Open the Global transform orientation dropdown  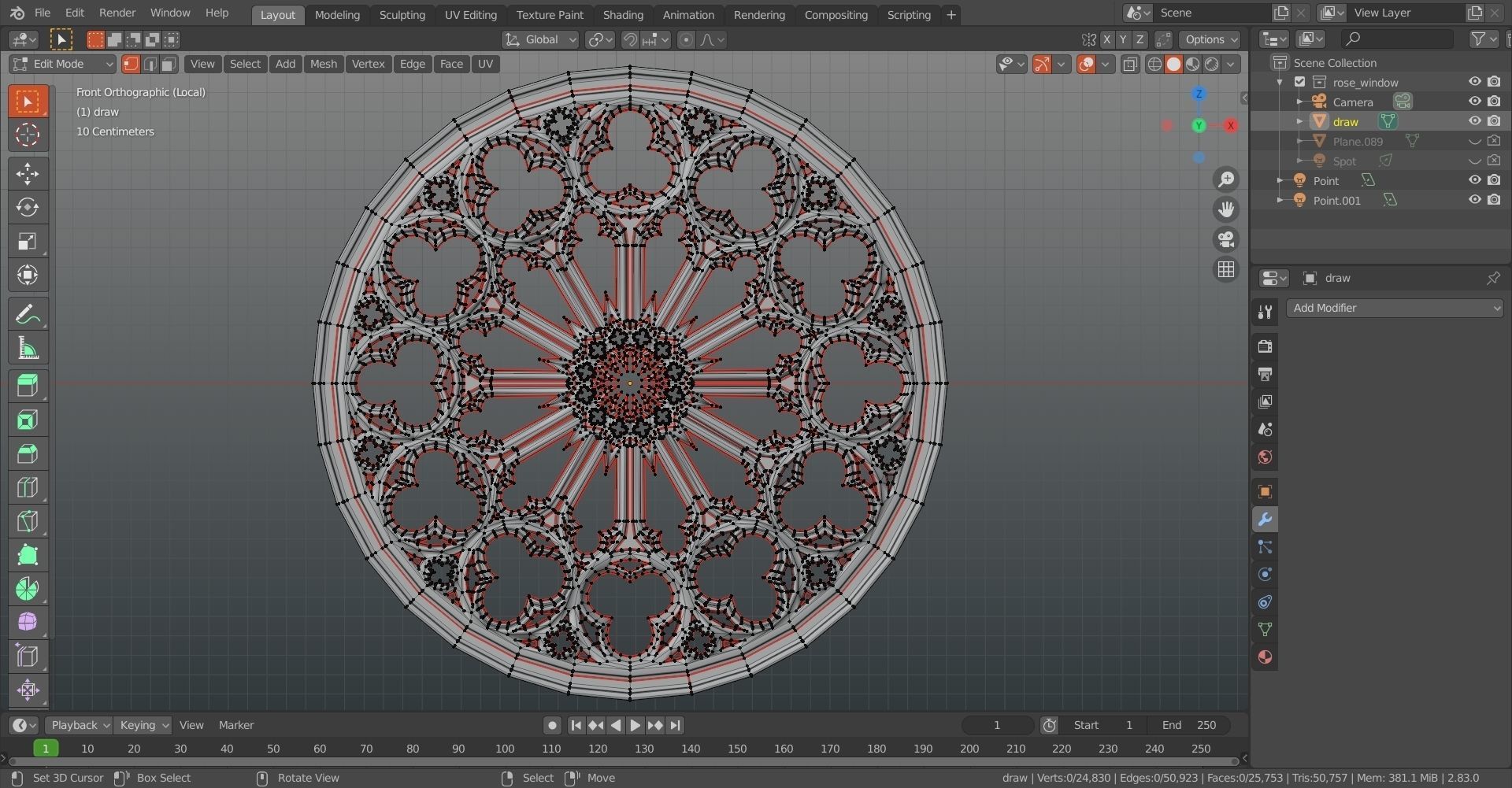[x=540, y=39]
